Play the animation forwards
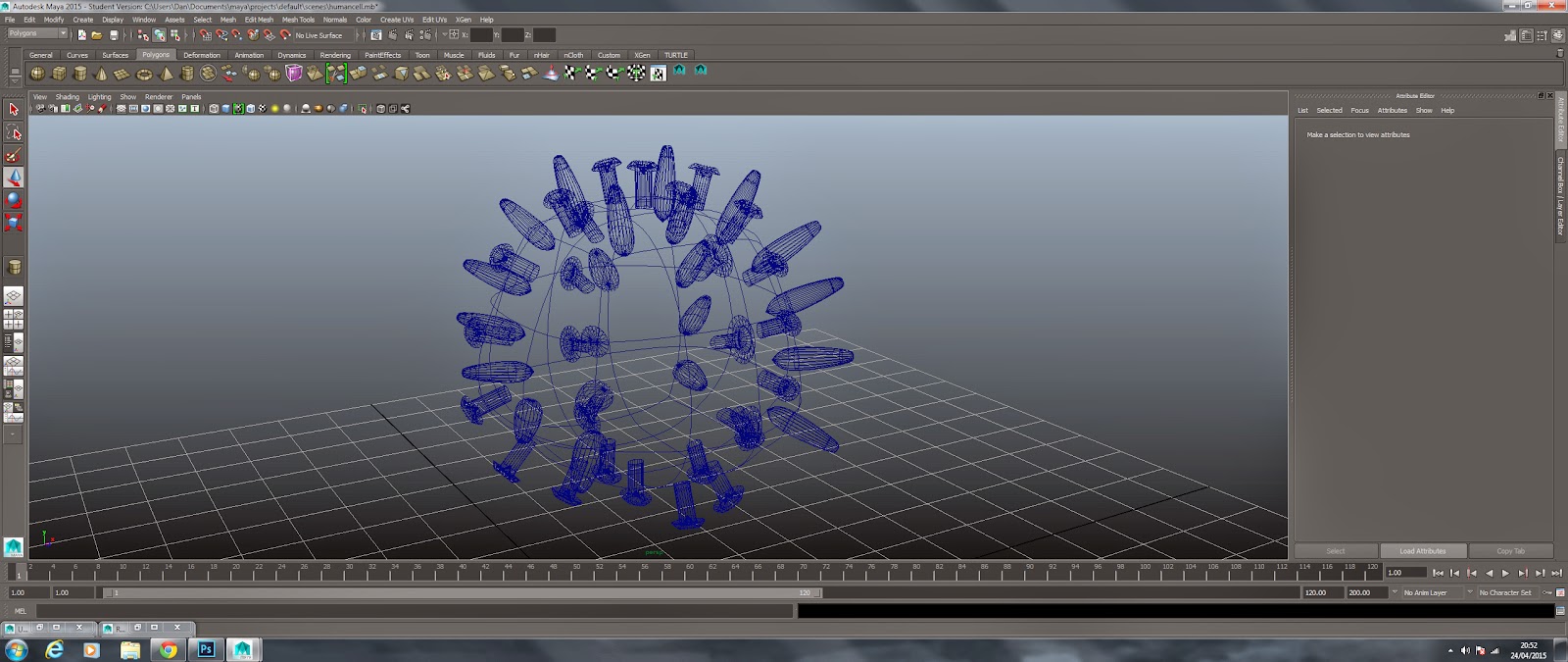The height and width of the screenshot is (662, 1568). click(1505, 573)
